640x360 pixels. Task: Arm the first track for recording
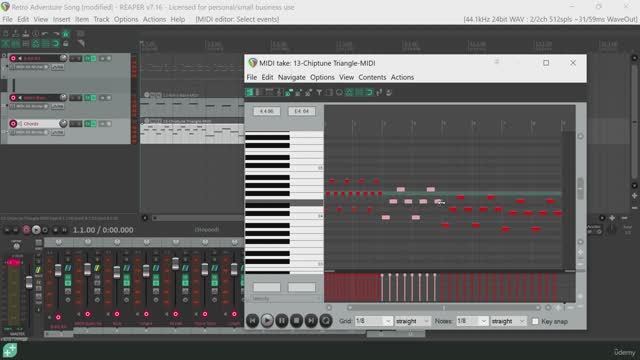coord(13,58)
